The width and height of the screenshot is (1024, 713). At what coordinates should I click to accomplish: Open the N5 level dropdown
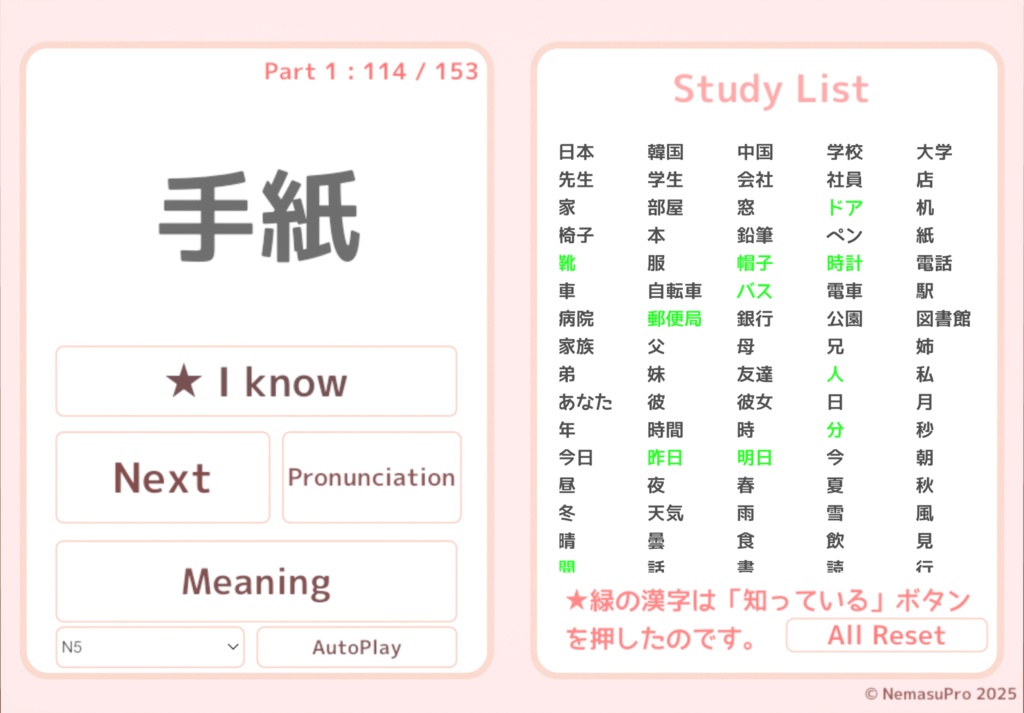click(x=149, y=647)
